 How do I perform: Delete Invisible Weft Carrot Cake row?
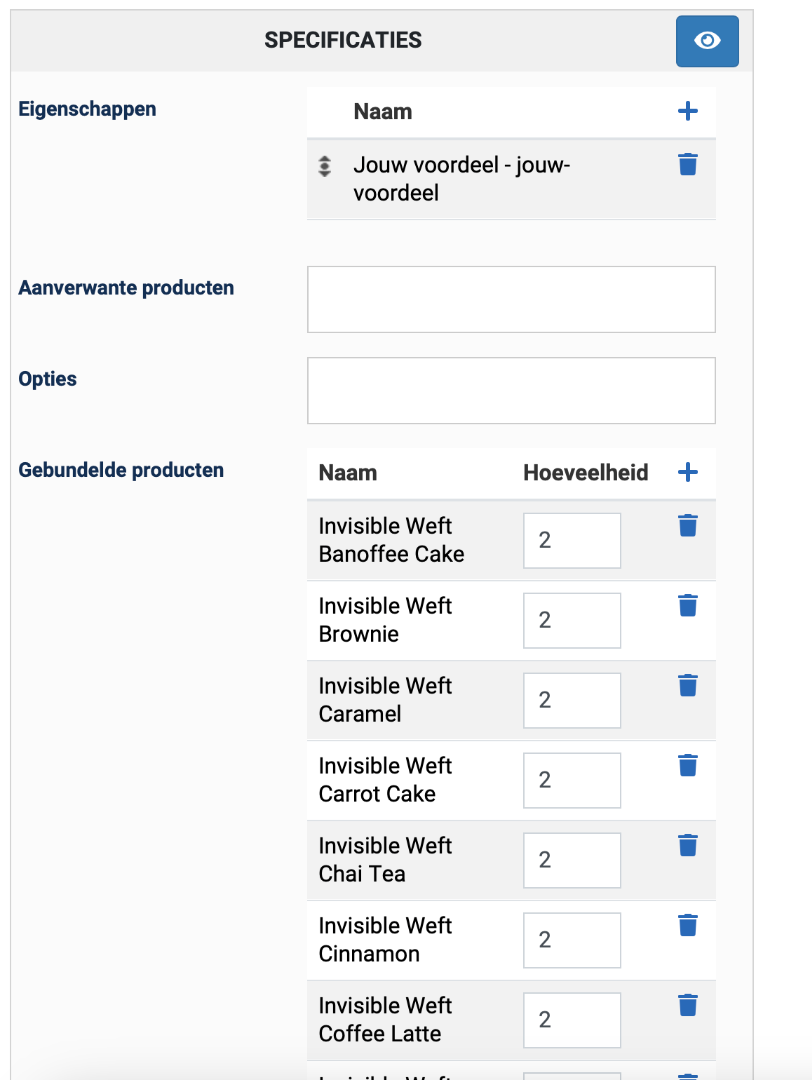pyautogui.click(x=687, y=766)
